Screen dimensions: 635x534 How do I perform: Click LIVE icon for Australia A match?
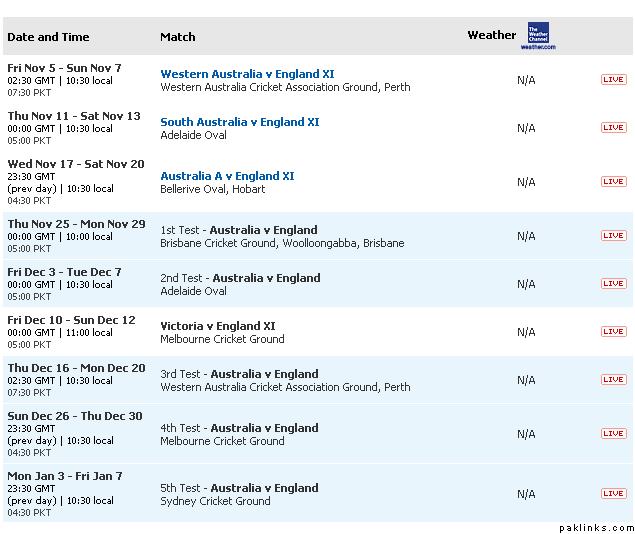[x=613, y=182]
